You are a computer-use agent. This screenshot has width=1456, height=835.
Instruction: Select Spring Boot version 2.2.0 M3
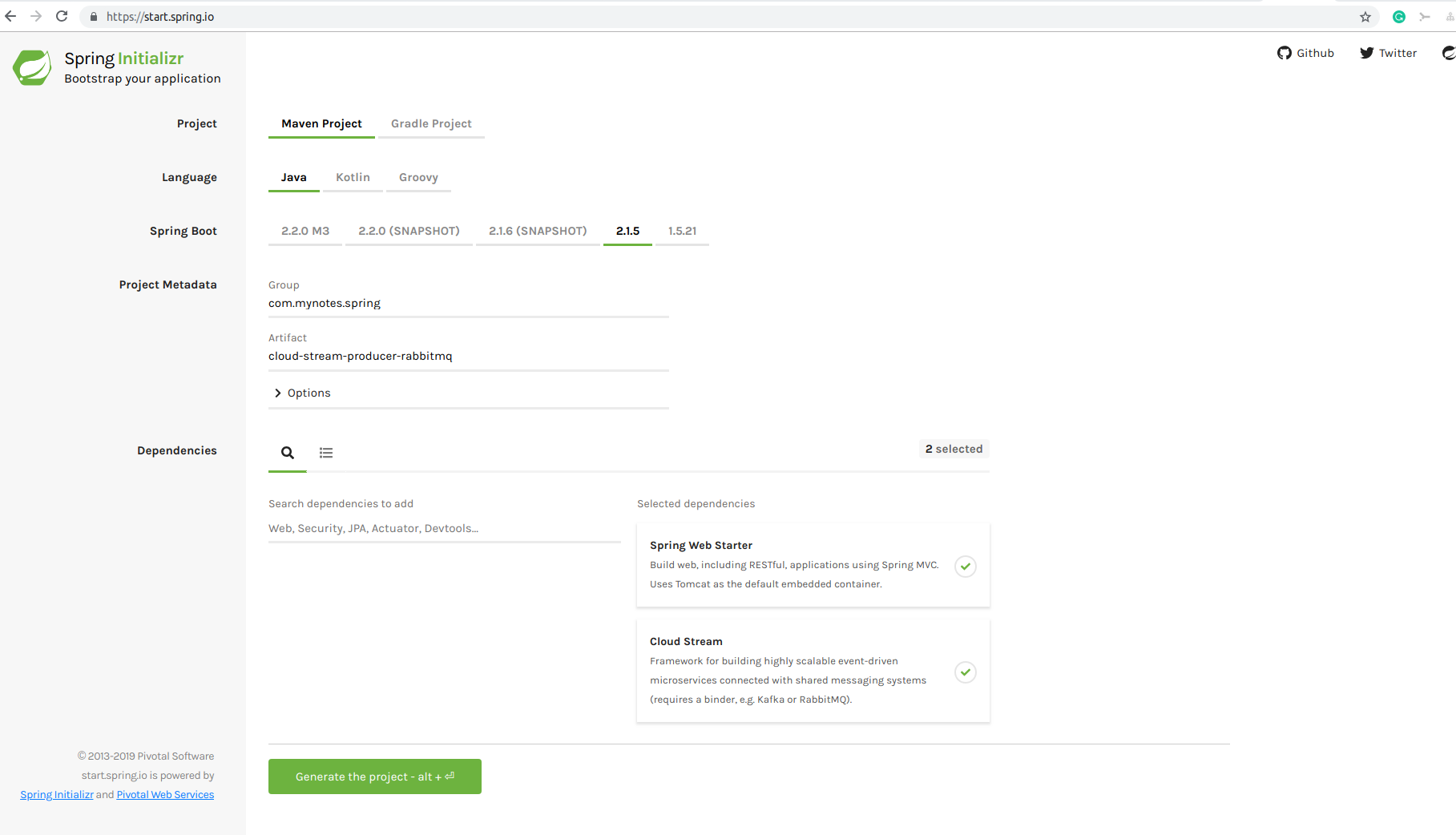(305, 231)
